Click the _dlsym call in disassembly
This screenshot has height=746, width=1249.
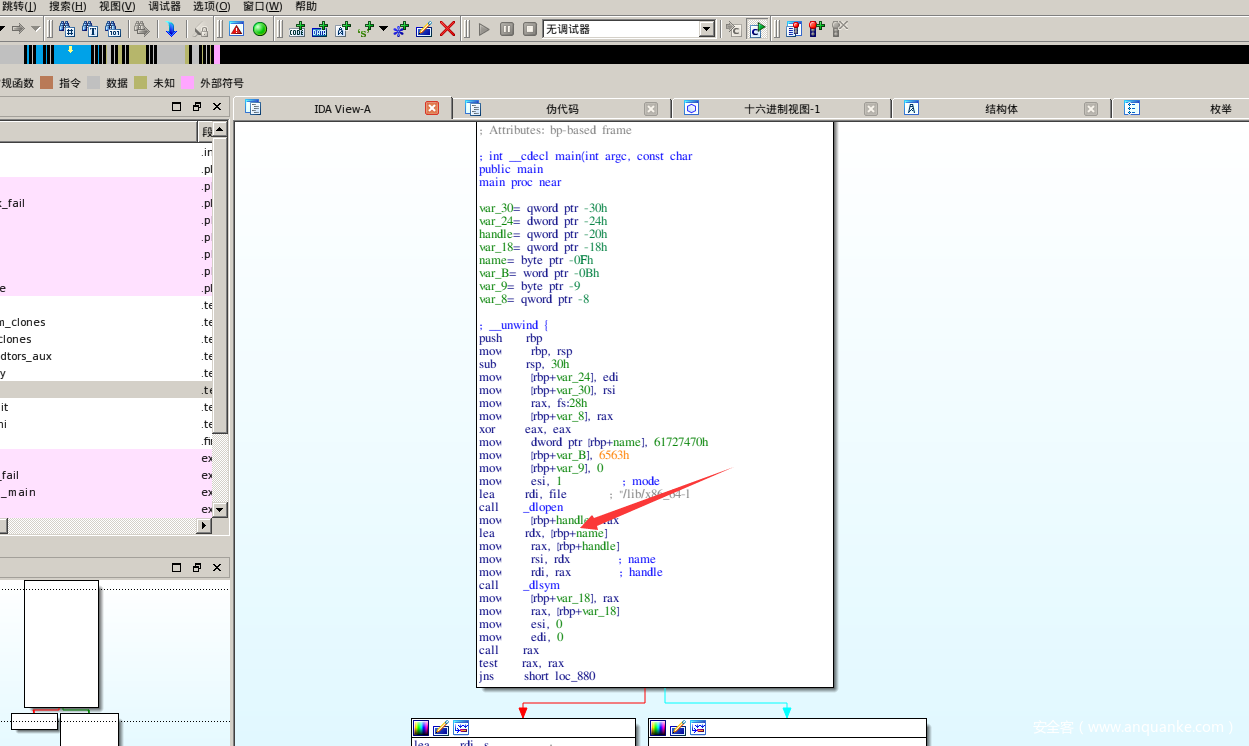(x=541, y=585)
